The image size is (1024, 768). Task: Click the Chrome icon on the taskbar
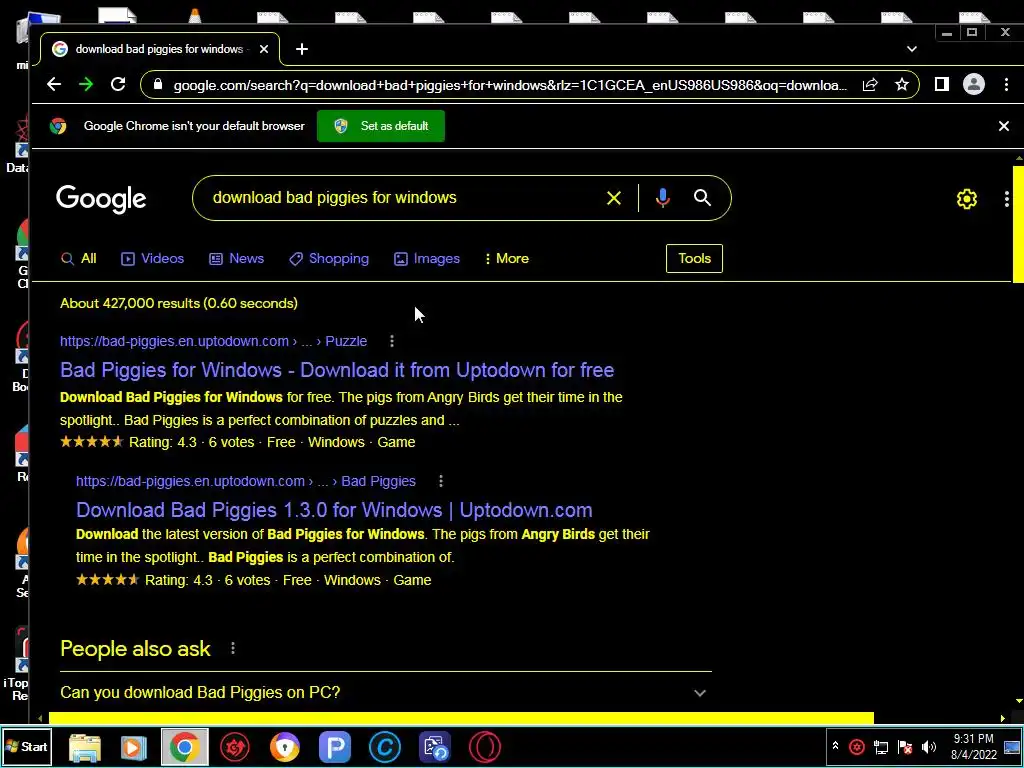click(x=184, y=747)
